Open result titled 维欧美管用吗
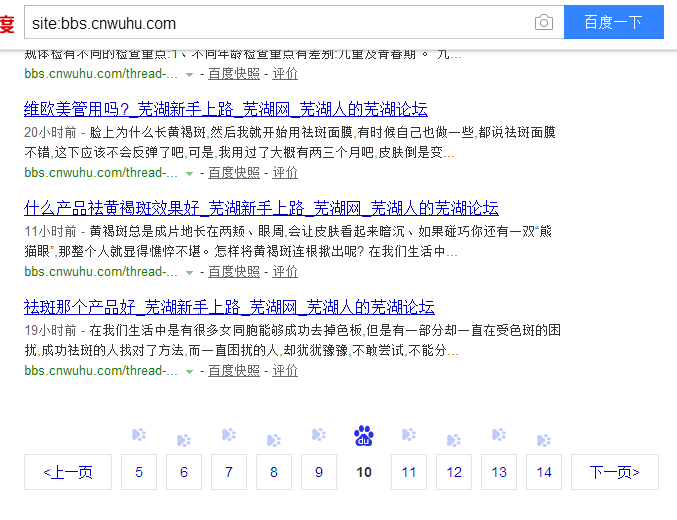This screenshot has height=520, width=677. [x=225, y=110]
